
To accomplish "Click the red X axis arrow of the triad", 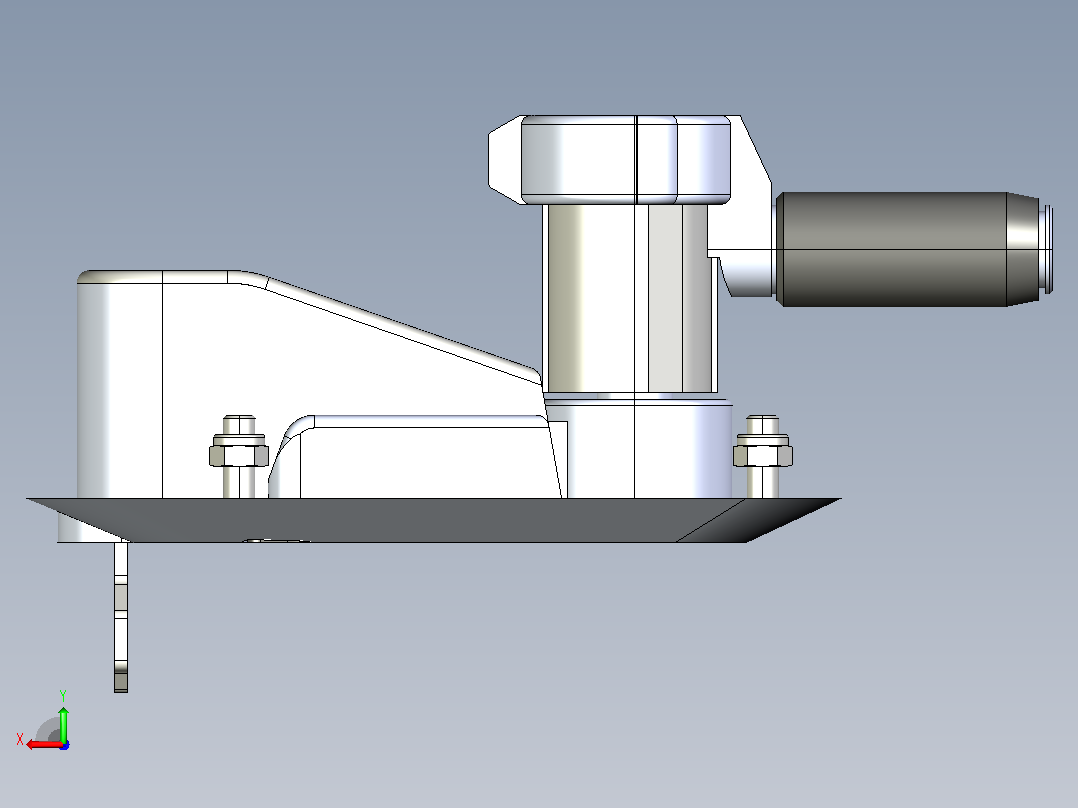I will [x=43, y=745].
